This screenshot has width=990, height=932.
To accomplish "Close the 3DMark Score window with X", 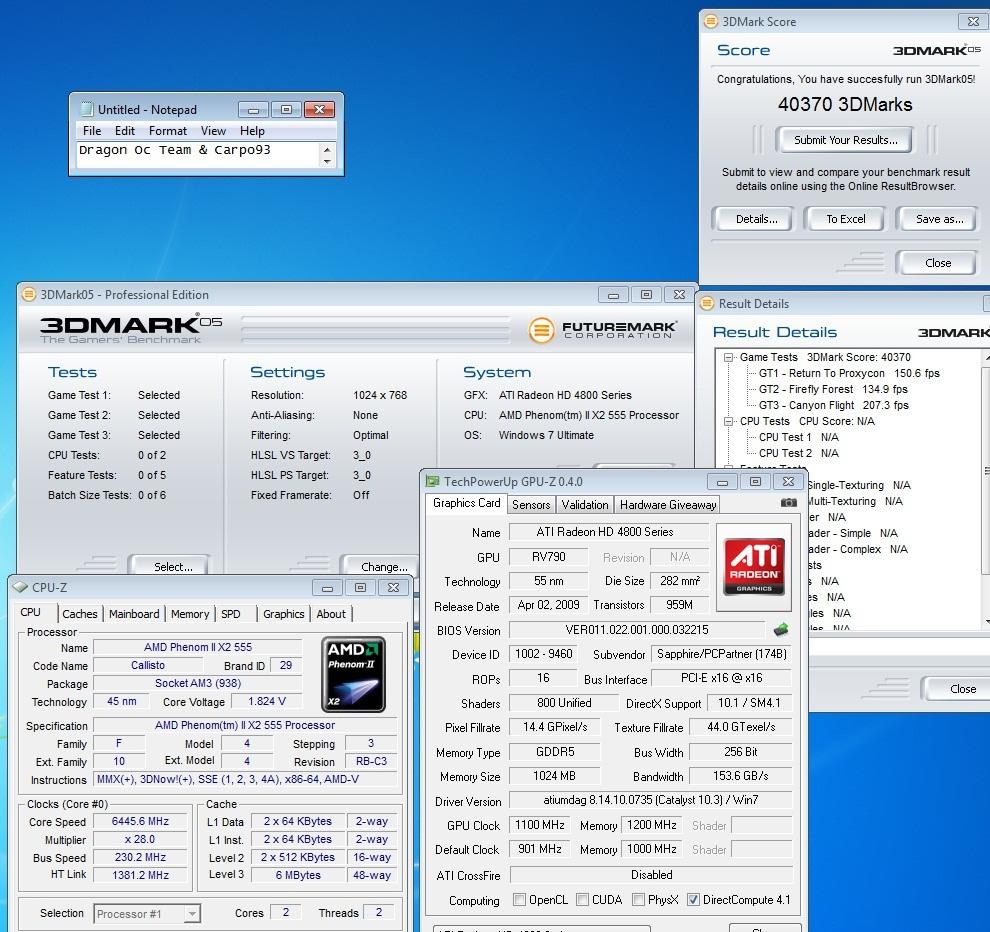I will 973,21.
